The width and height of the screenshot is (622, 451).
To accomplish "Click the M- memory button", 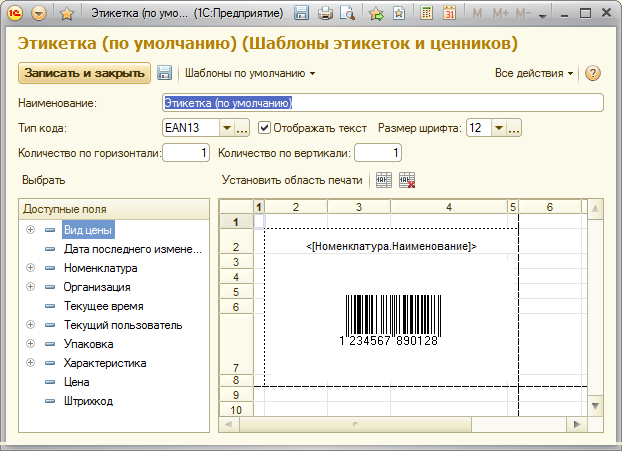I will coord(523,14).
